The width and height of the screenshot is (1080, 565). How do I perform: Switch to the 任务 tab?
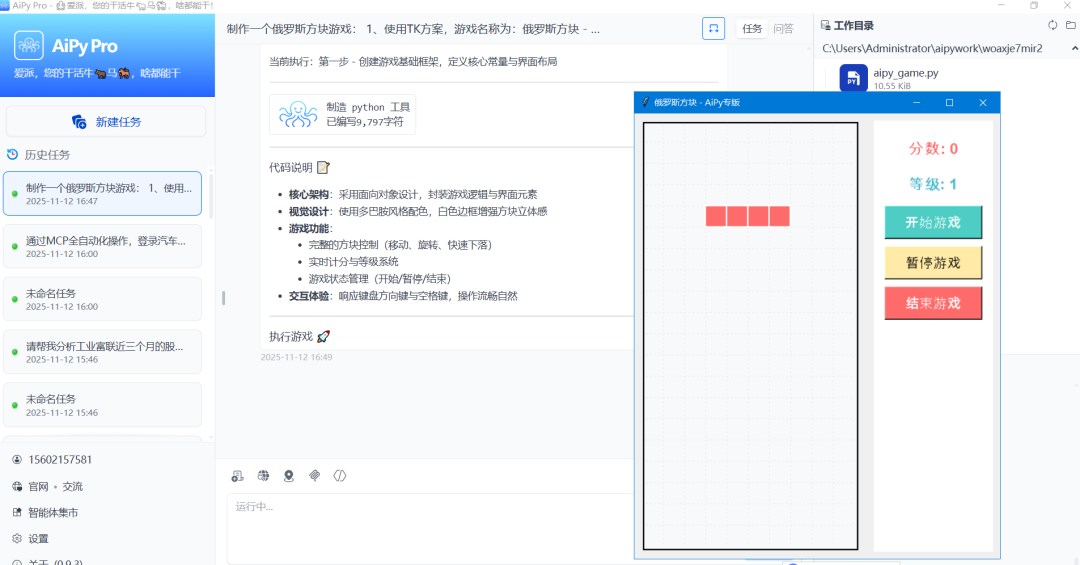coord(752,28)
